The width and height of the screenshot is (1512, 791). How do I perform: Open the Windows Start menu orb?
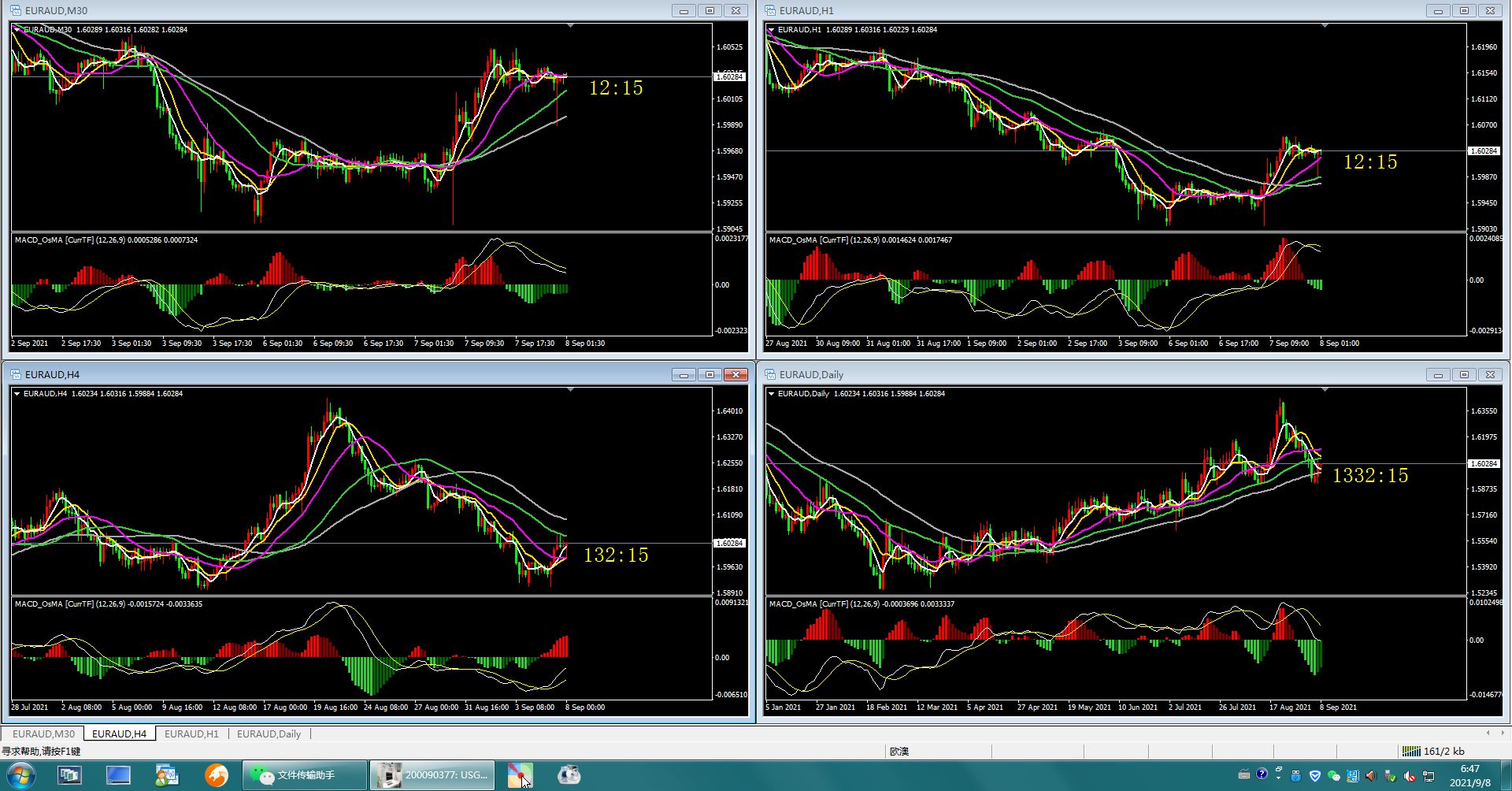(x=20, y=776)
